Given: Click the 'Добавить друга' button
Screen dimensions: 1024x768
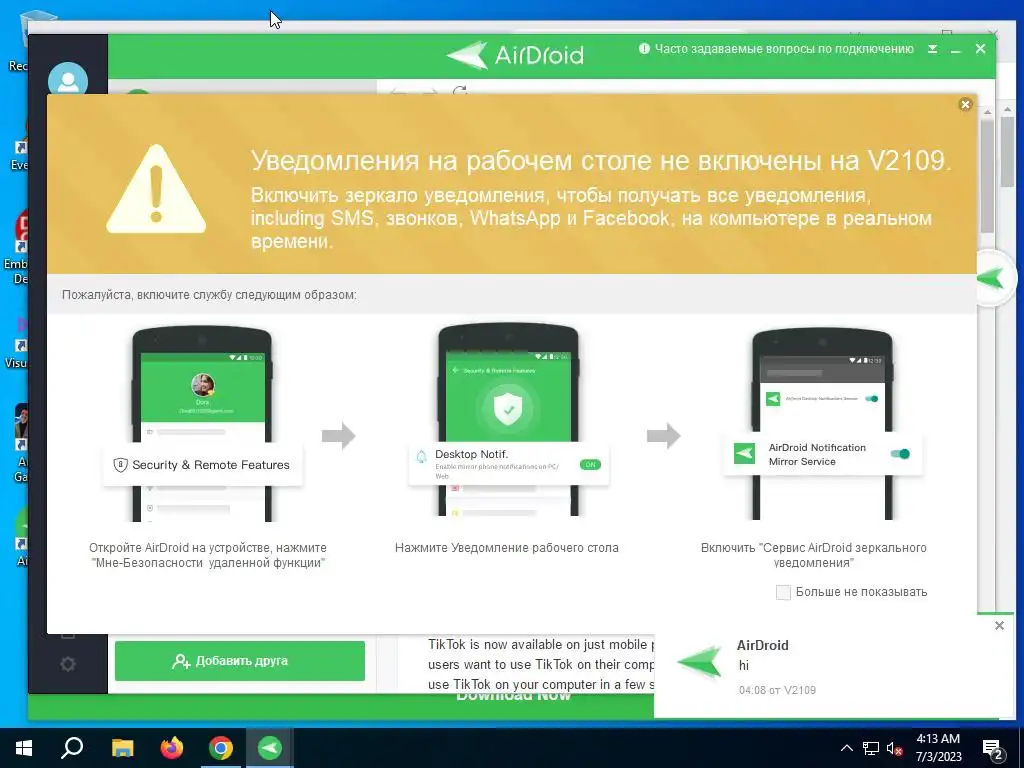Looking at the screenshot, I should pyautogui.click(x=240, y=661).
